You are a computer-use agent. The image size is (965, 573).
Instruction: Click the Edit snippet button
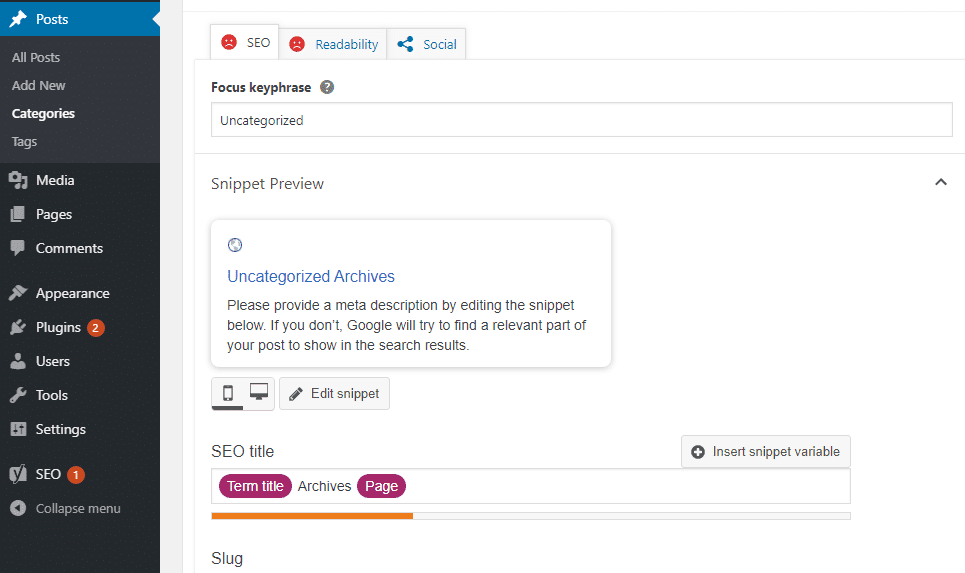point(334,393)
